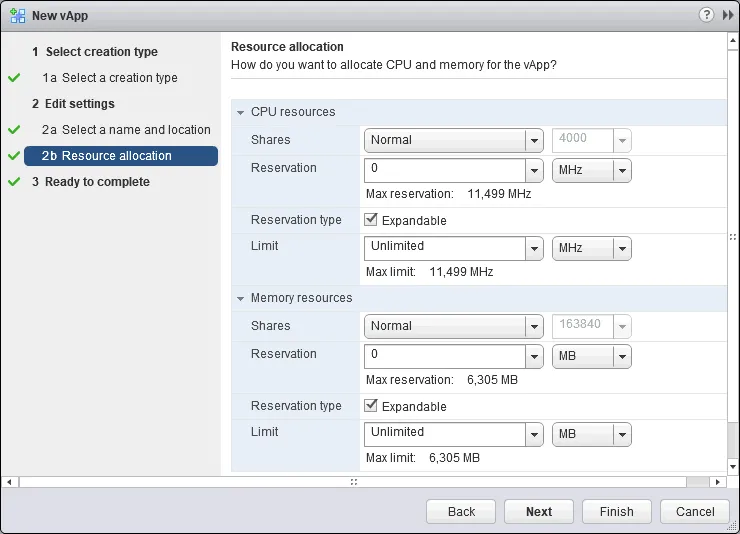This screenshot has width=740, height=534.
Task: Click the Finish button
Action: pos(616,512)
